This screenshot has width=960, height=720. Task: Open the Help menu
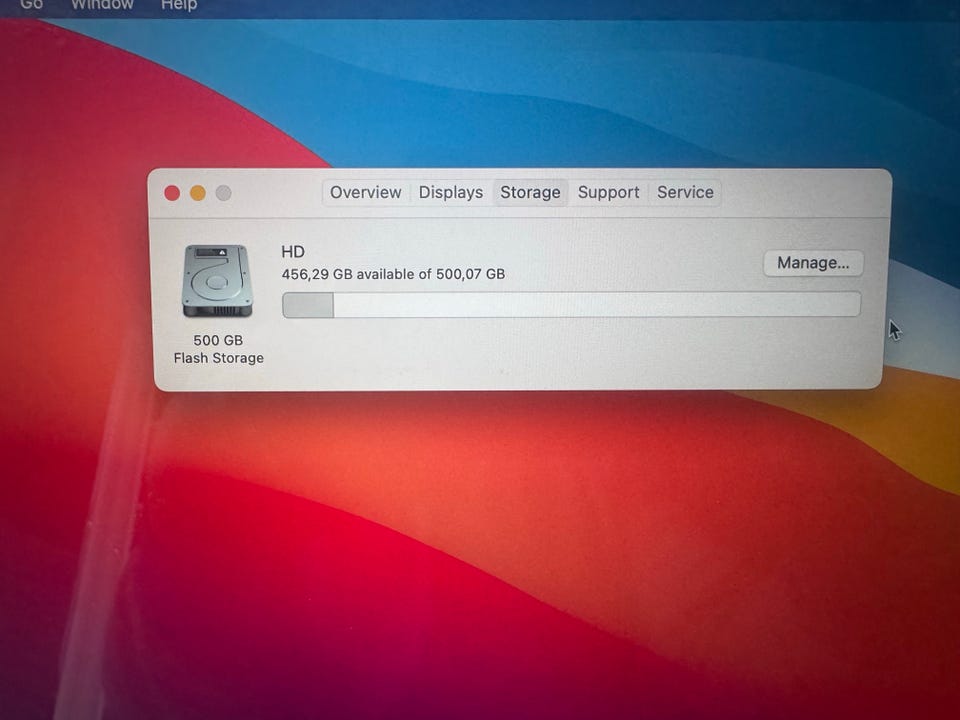coord(179,6)
